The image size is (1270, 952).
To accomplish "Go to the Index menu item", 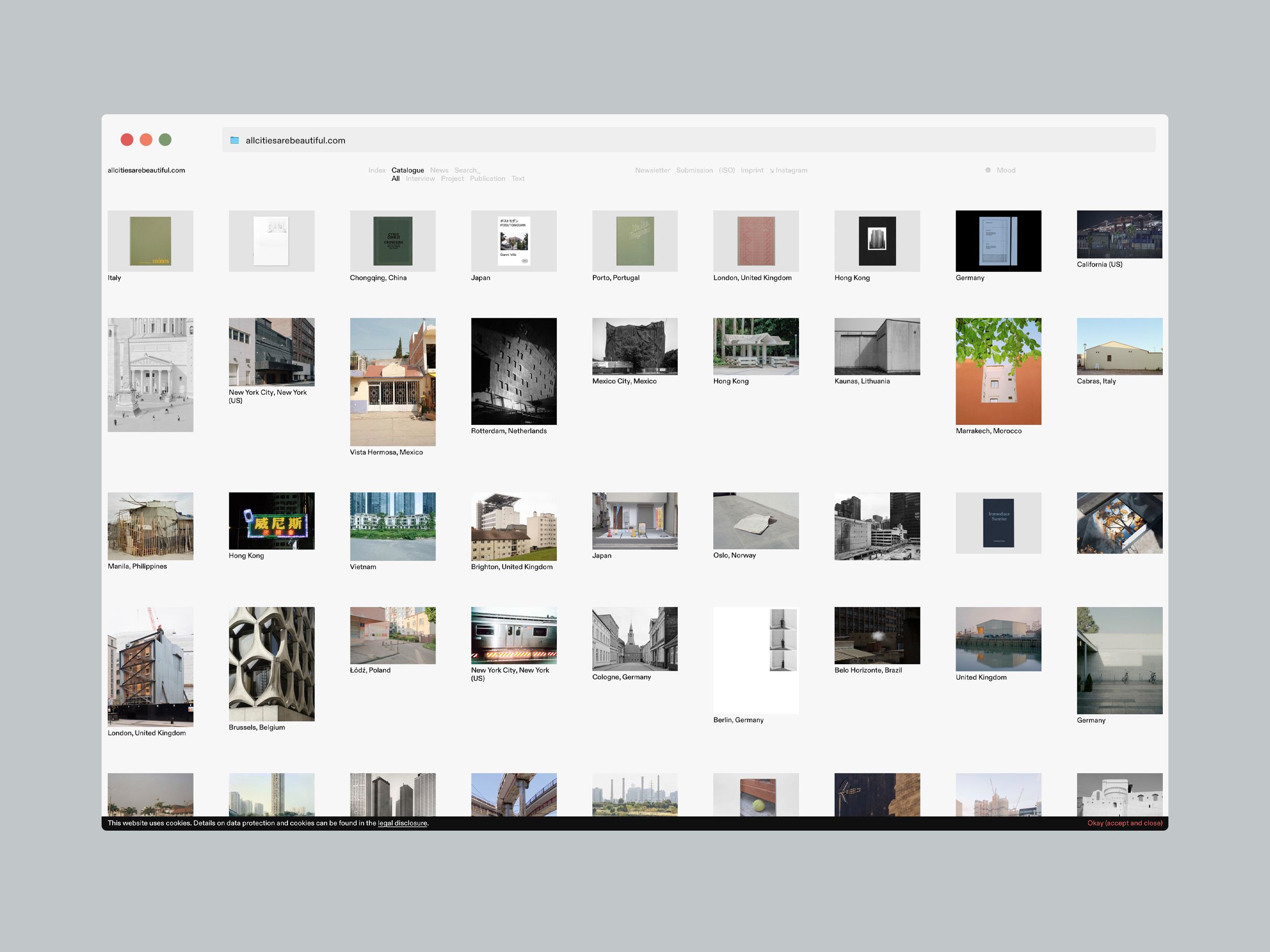I will (x=376, y=171).
